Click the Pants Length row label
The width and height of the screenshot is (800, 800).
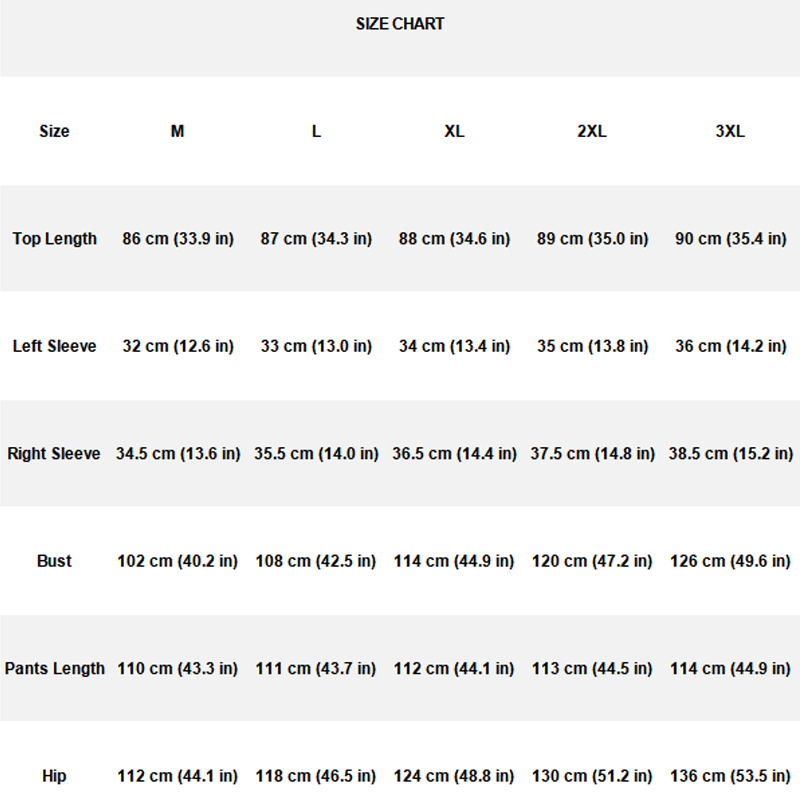click(x=55, y=668)
